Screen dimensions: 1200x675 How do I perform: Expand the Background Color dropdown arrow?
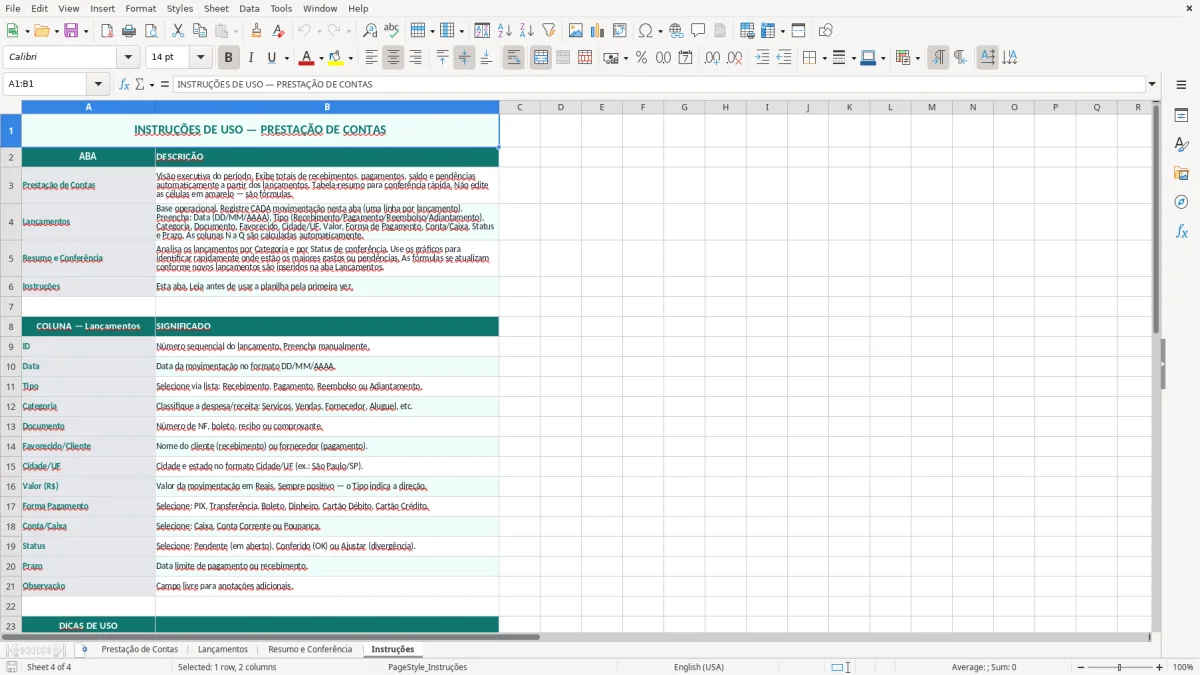coord(350,58)
